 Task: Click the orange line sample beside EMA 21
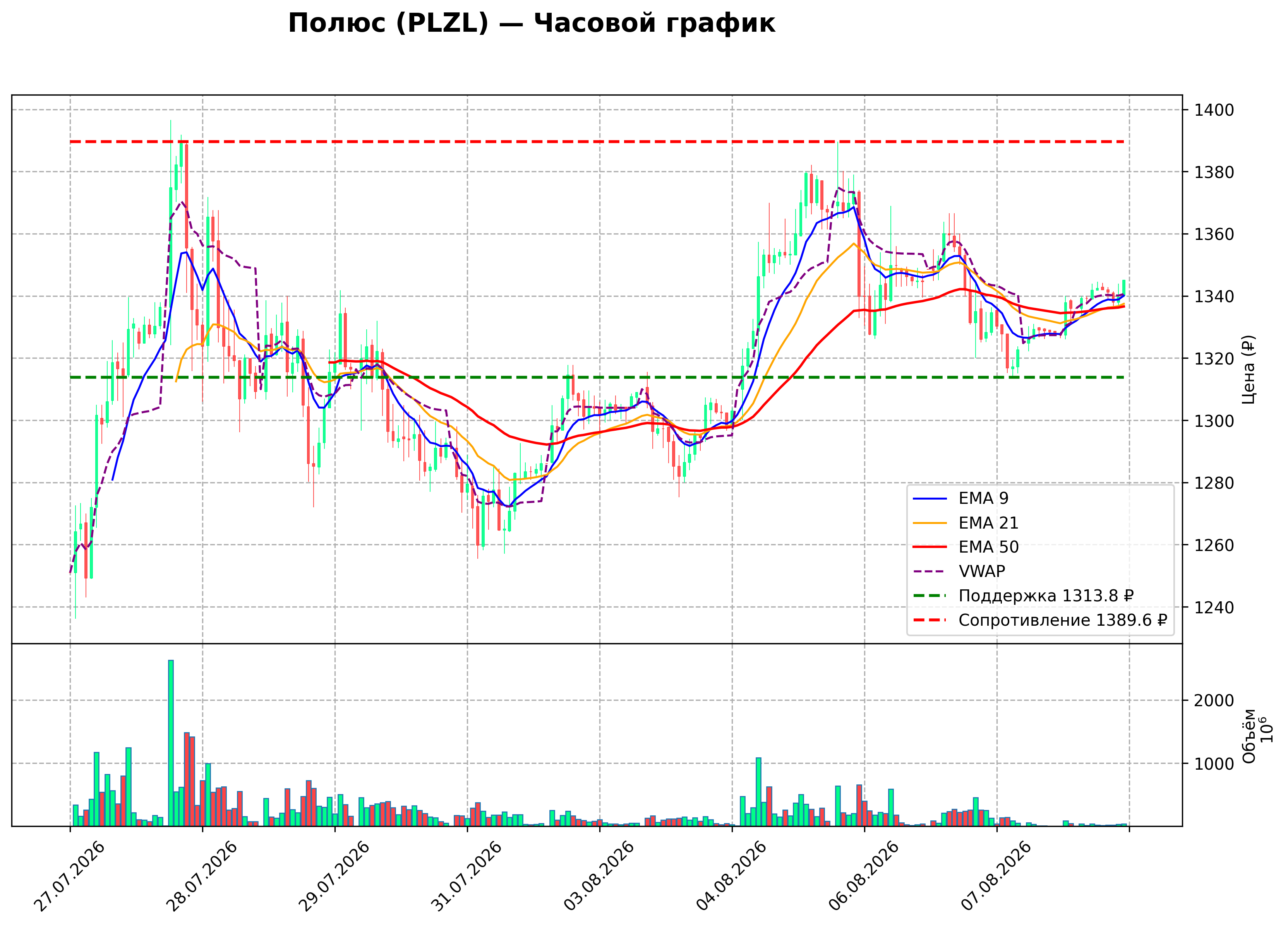point(930,524)
